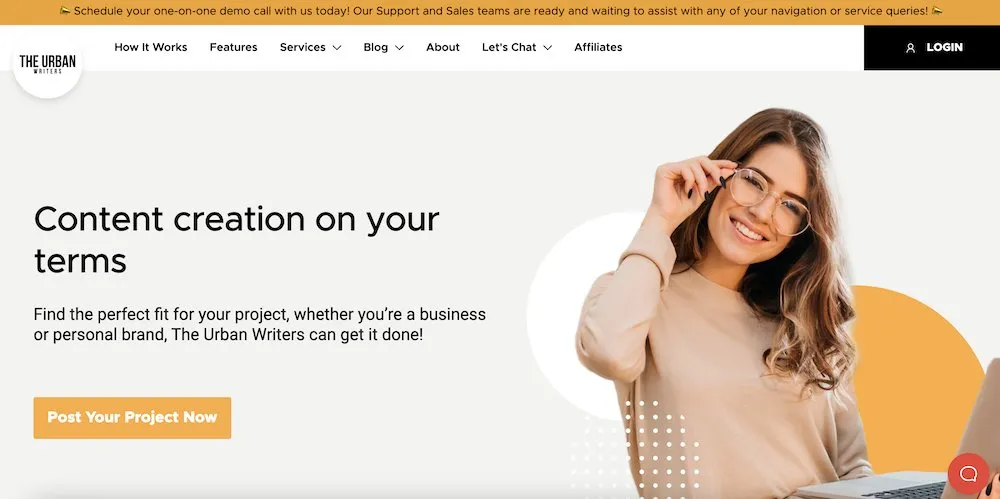
Task: Click the LOGIN button text
Action: pyautogui.click(x=945, y=47)
